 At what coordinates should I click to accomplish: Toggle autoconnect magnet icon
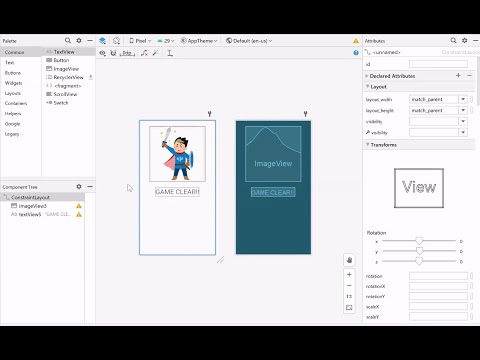coord(113,53)
